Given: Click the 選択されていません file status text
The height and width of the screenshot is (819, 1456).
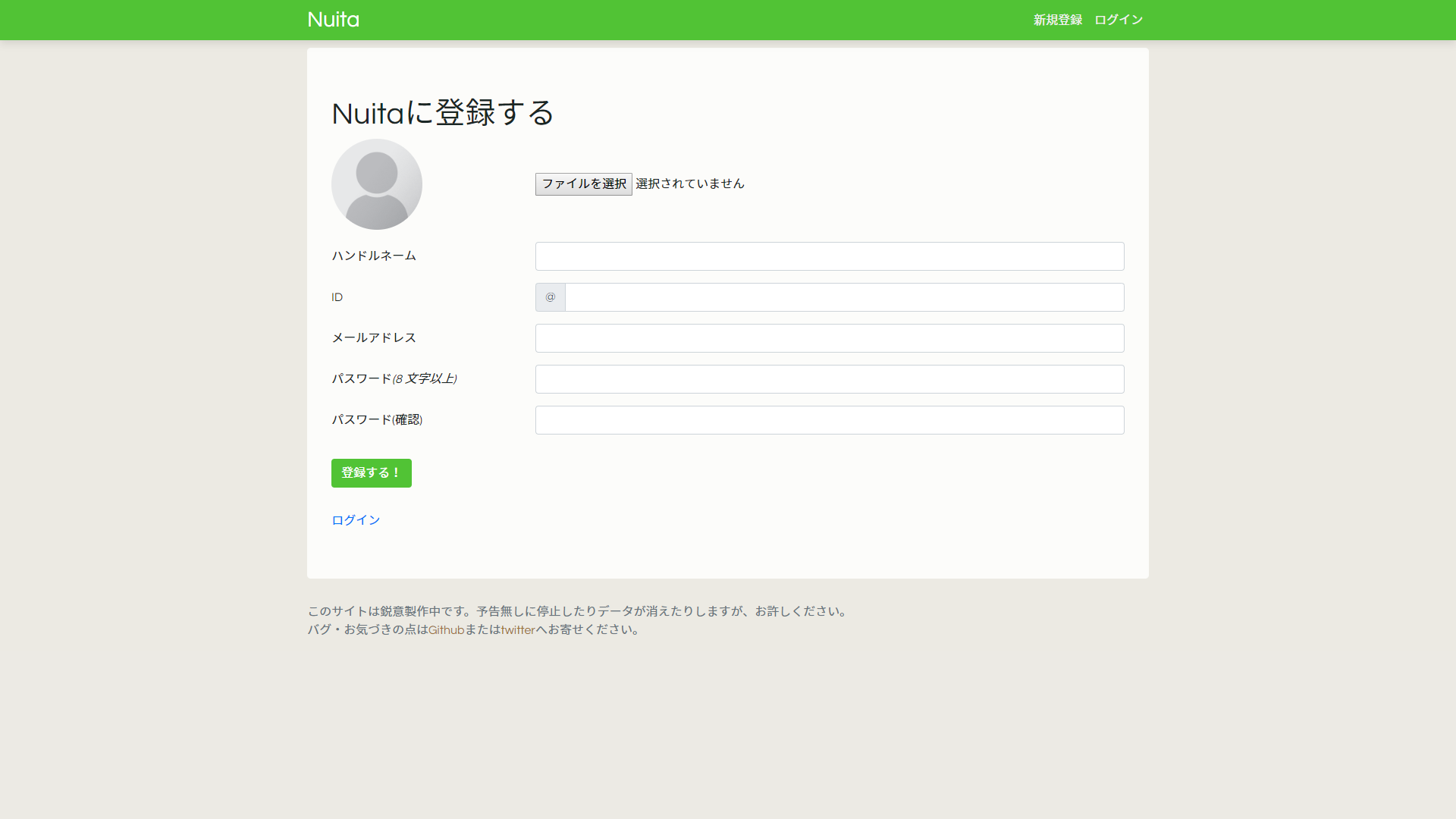Looking at the screenshot, I should (690, 184).
